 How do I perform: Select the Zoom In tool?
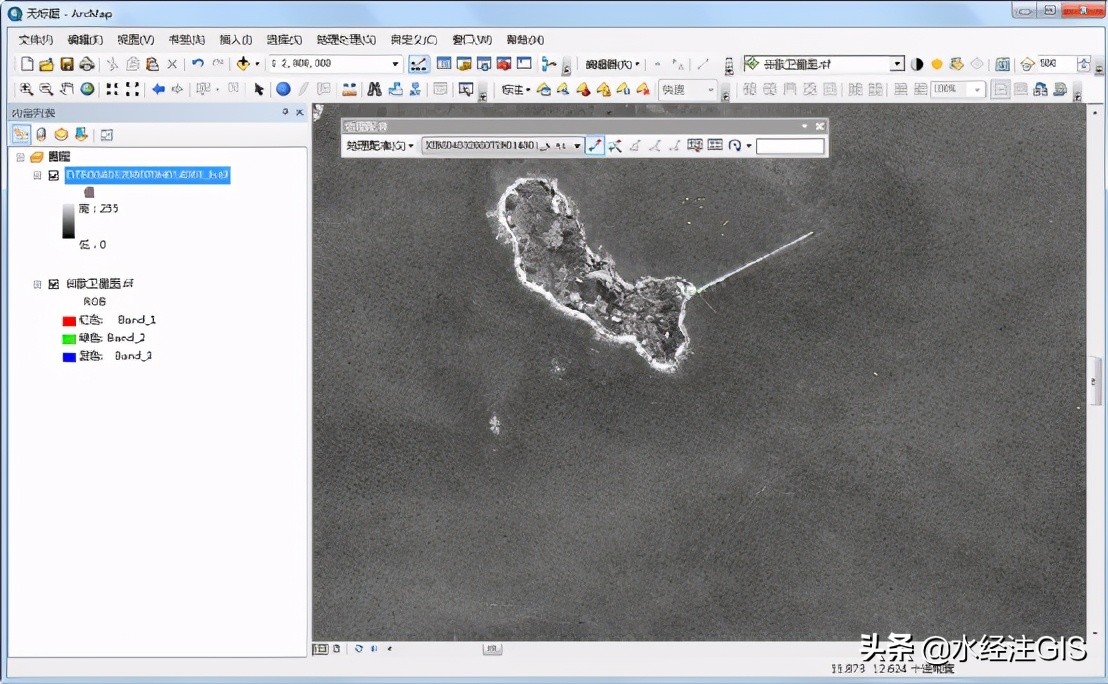(27, 89)
